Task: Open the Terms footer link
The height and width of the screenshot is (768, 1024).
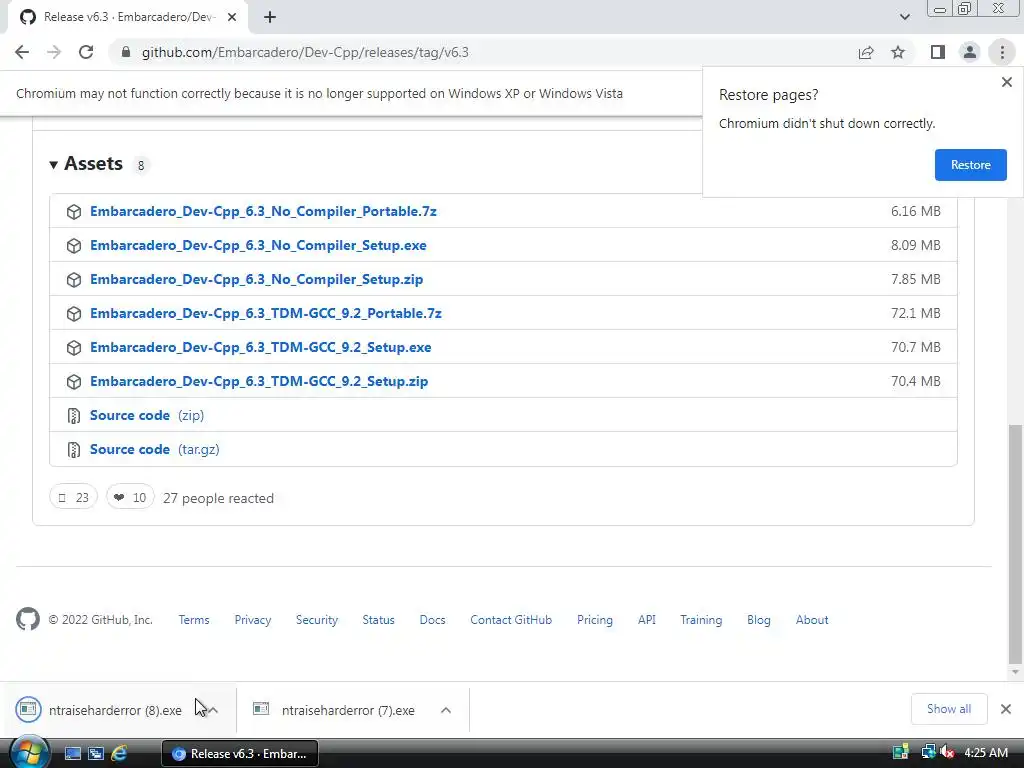Action: tap(194, 620)
